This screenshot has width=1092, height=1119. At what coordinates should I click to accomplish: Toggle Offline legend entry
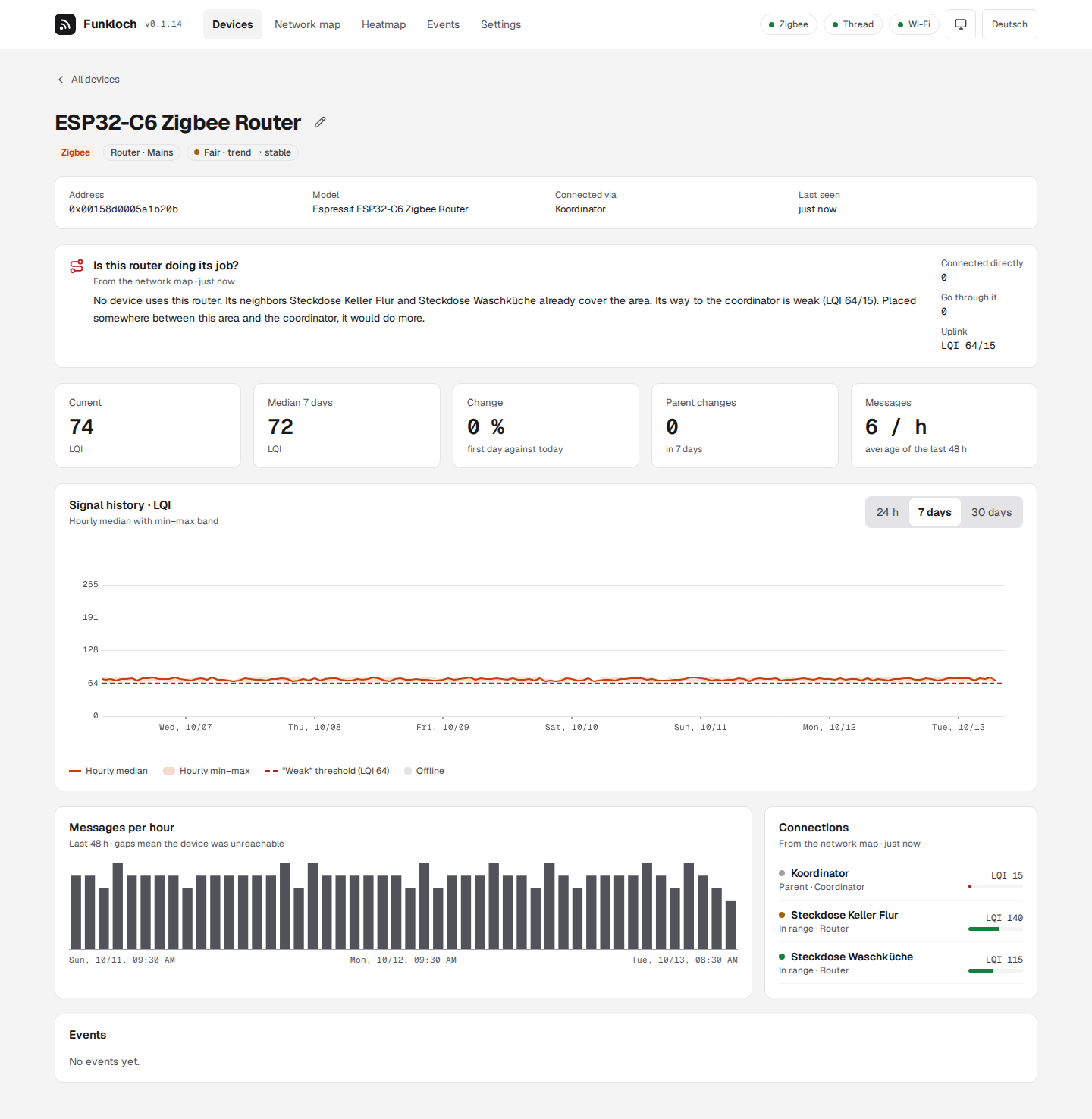point(425,771)
